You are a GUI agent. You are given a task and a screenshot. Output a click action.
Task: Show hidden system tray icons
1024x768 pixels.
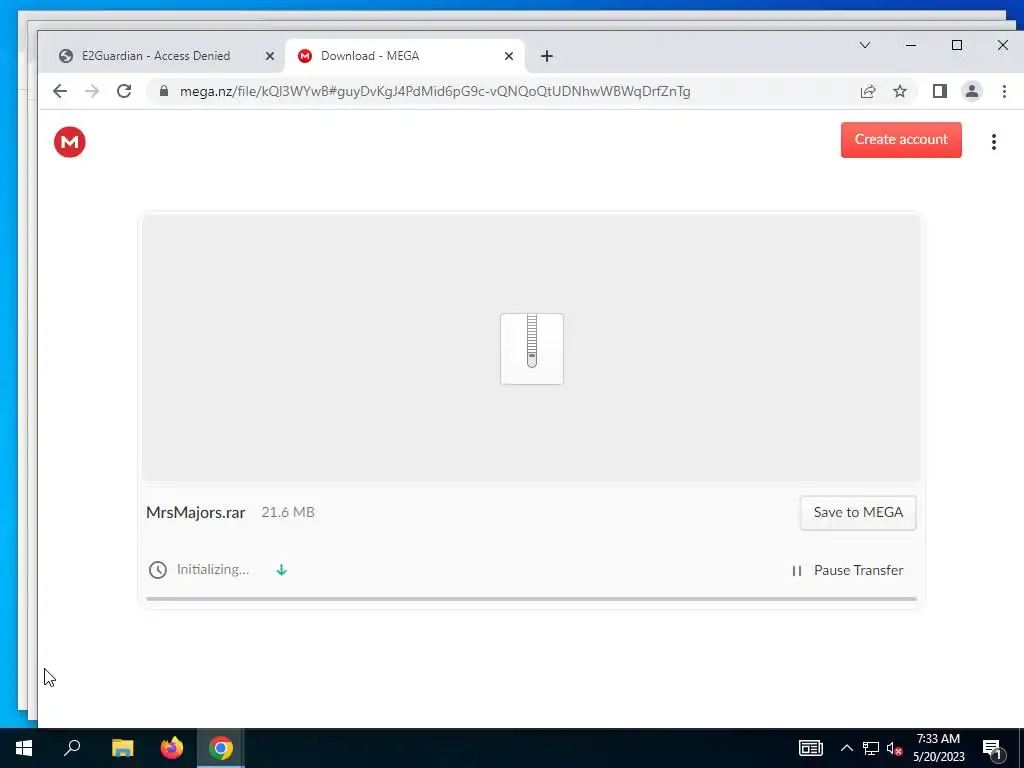pos(846,748)
